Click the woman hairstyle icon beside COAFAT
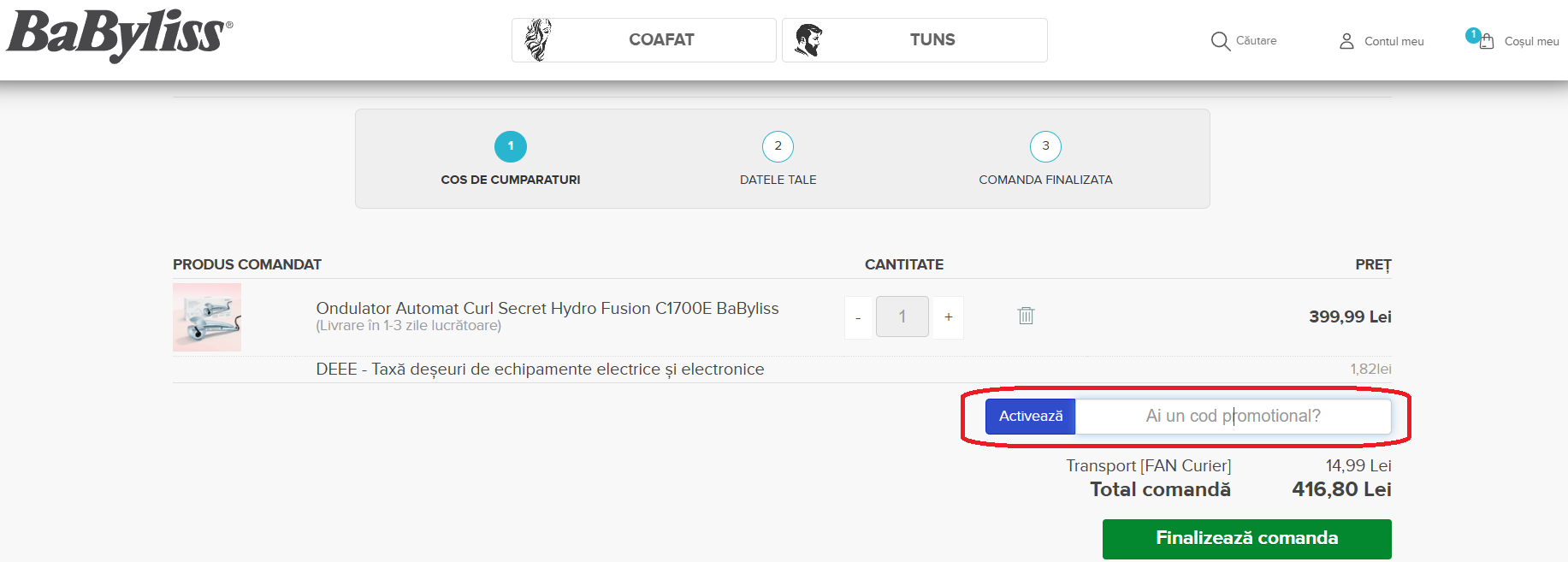 coord(538,40)
